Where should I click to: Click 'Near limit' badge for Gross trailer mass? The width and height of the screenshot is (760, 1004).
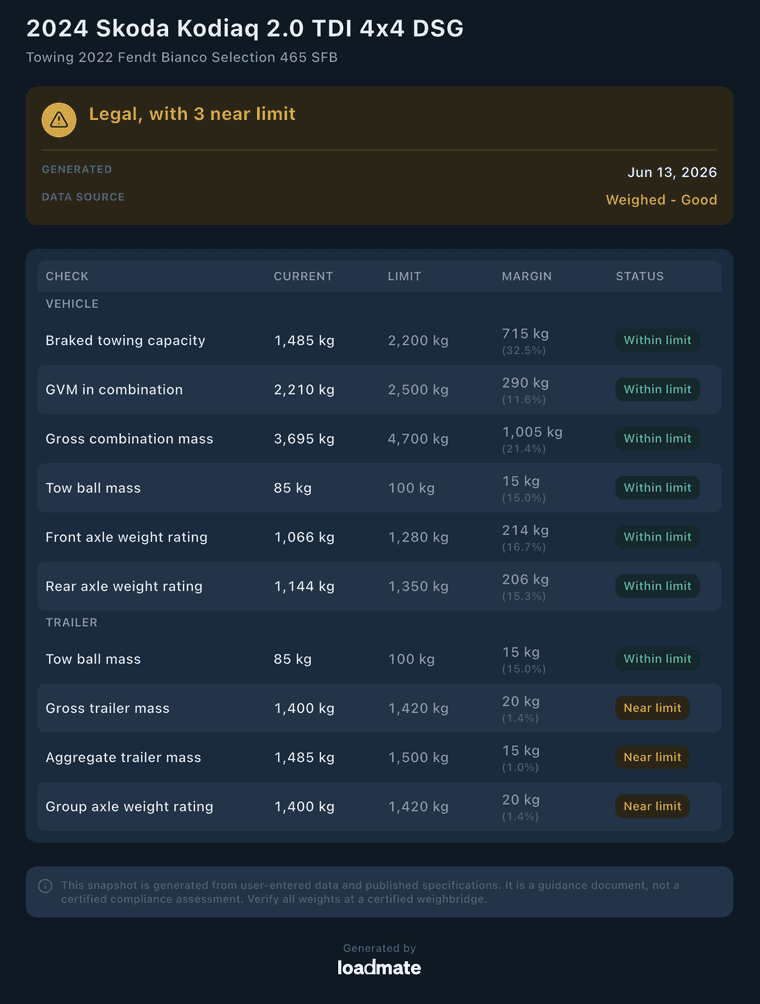(x=652, y=708)
